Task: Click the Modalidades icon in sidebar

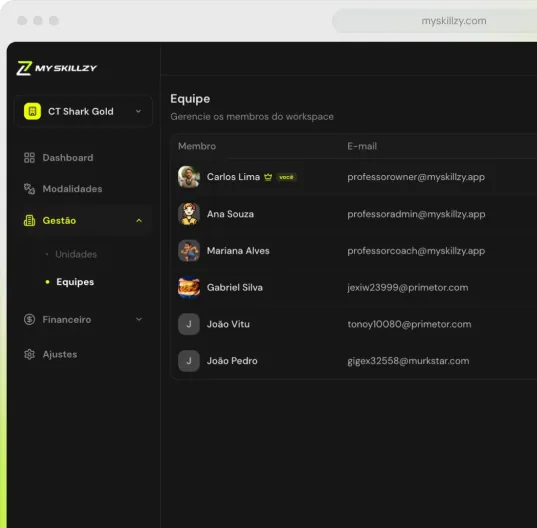Action: (29, 189)
